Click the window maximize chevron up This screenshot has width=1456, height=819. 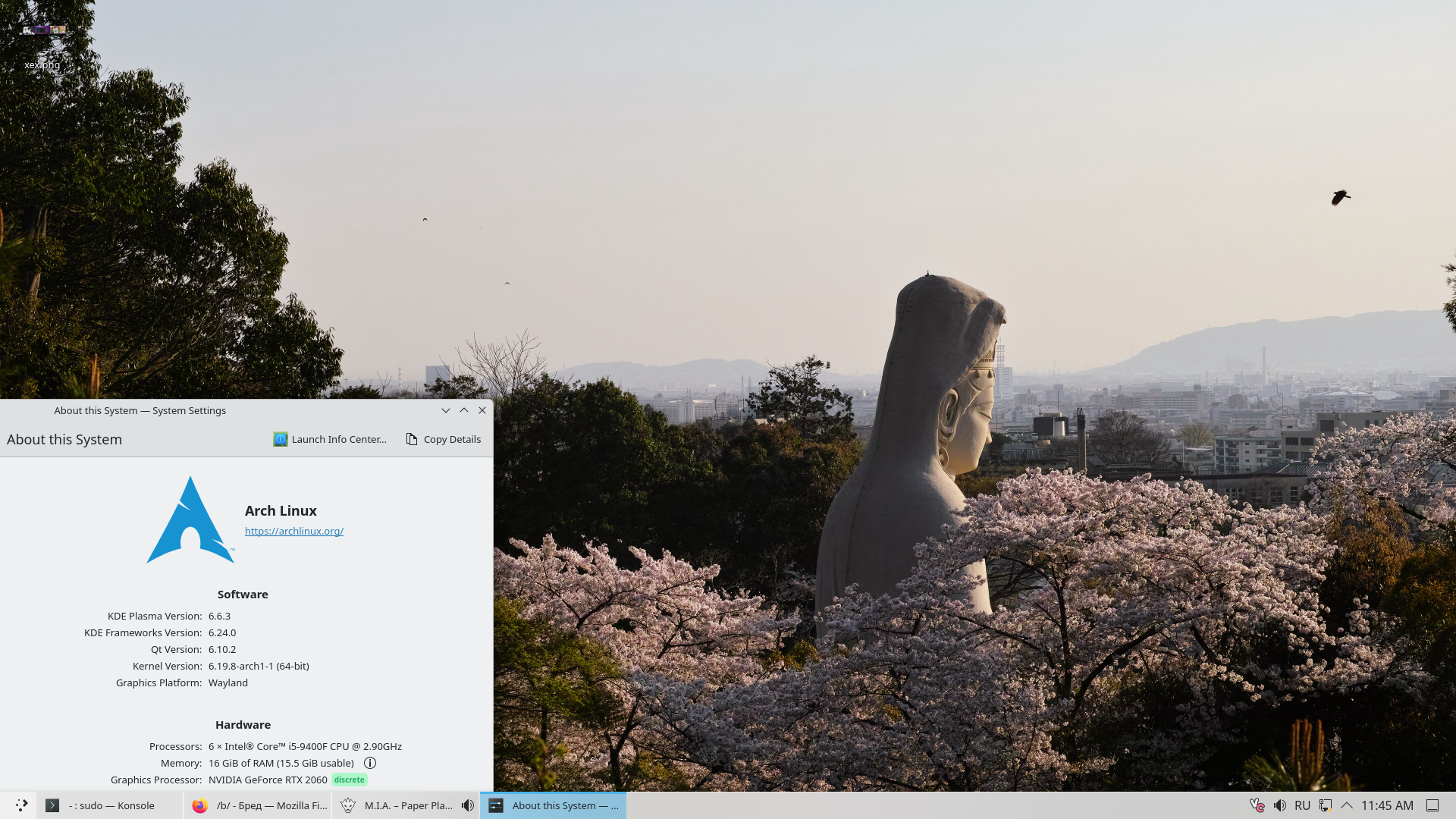point(464,410)
